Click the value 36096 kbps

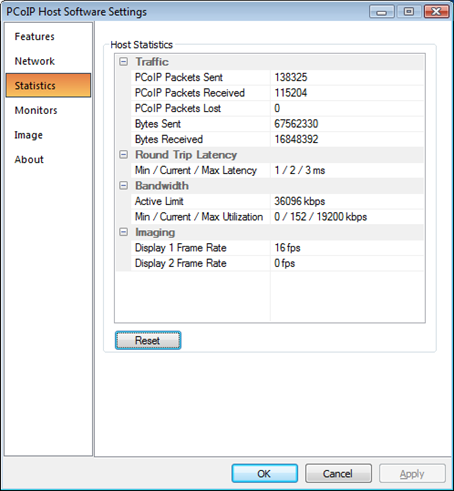click(299, 201)
